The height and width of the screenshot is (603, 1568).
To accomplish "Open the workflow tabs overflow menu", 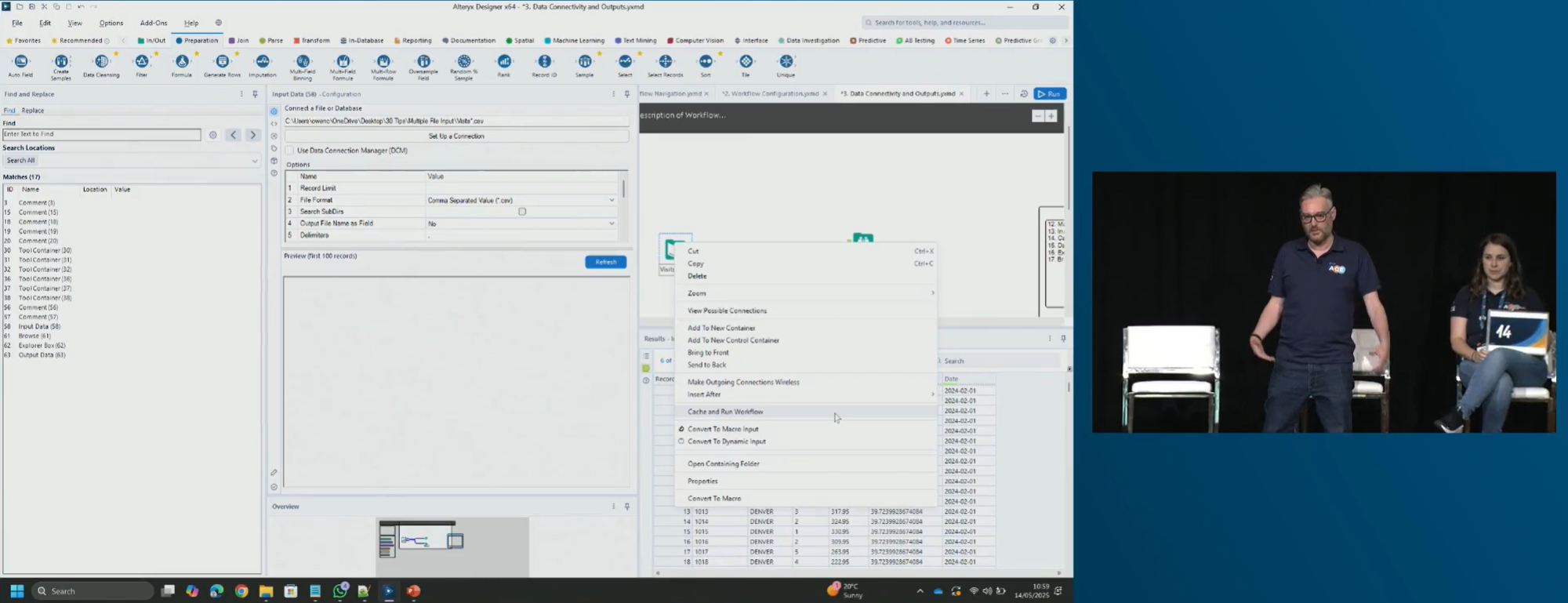I will [1005, 94].
